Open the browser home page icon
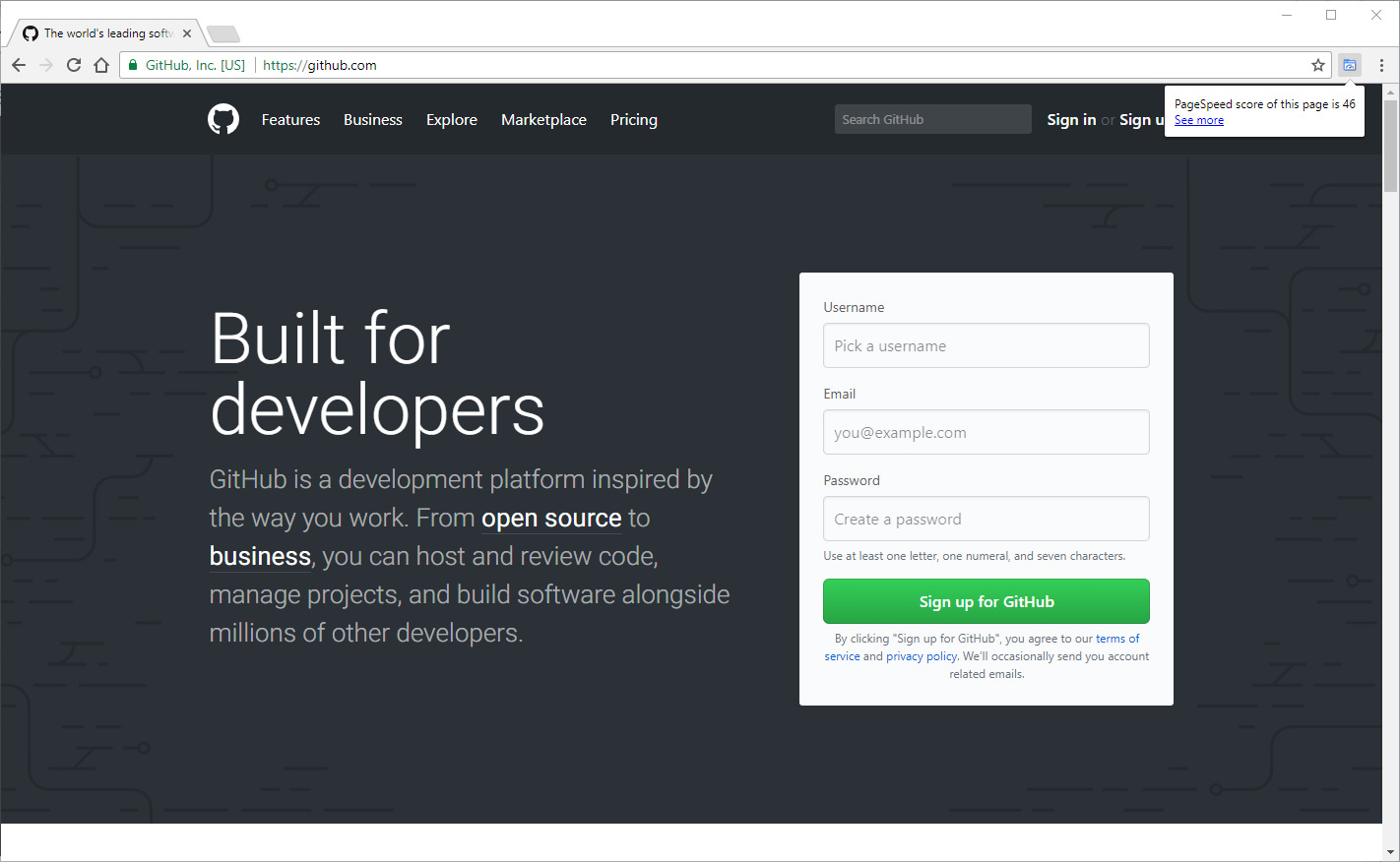Screen dimensions: 1400x862 tap(101, 65)
